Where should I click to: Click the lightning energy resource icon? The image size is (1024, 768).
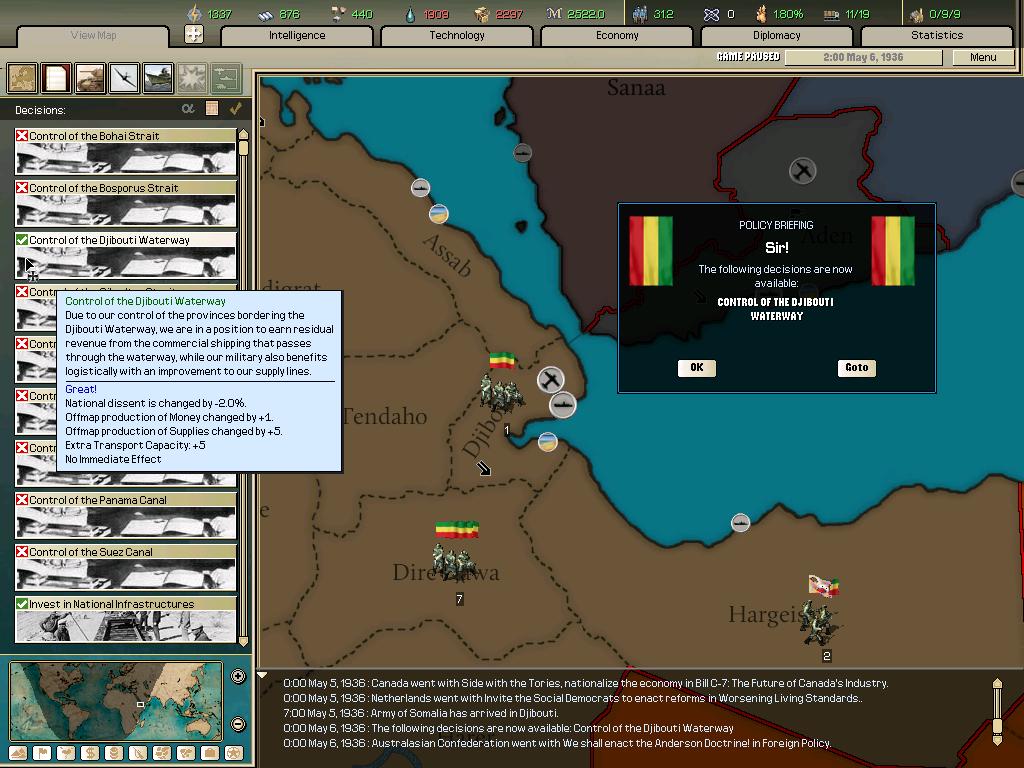coord(195,14)
